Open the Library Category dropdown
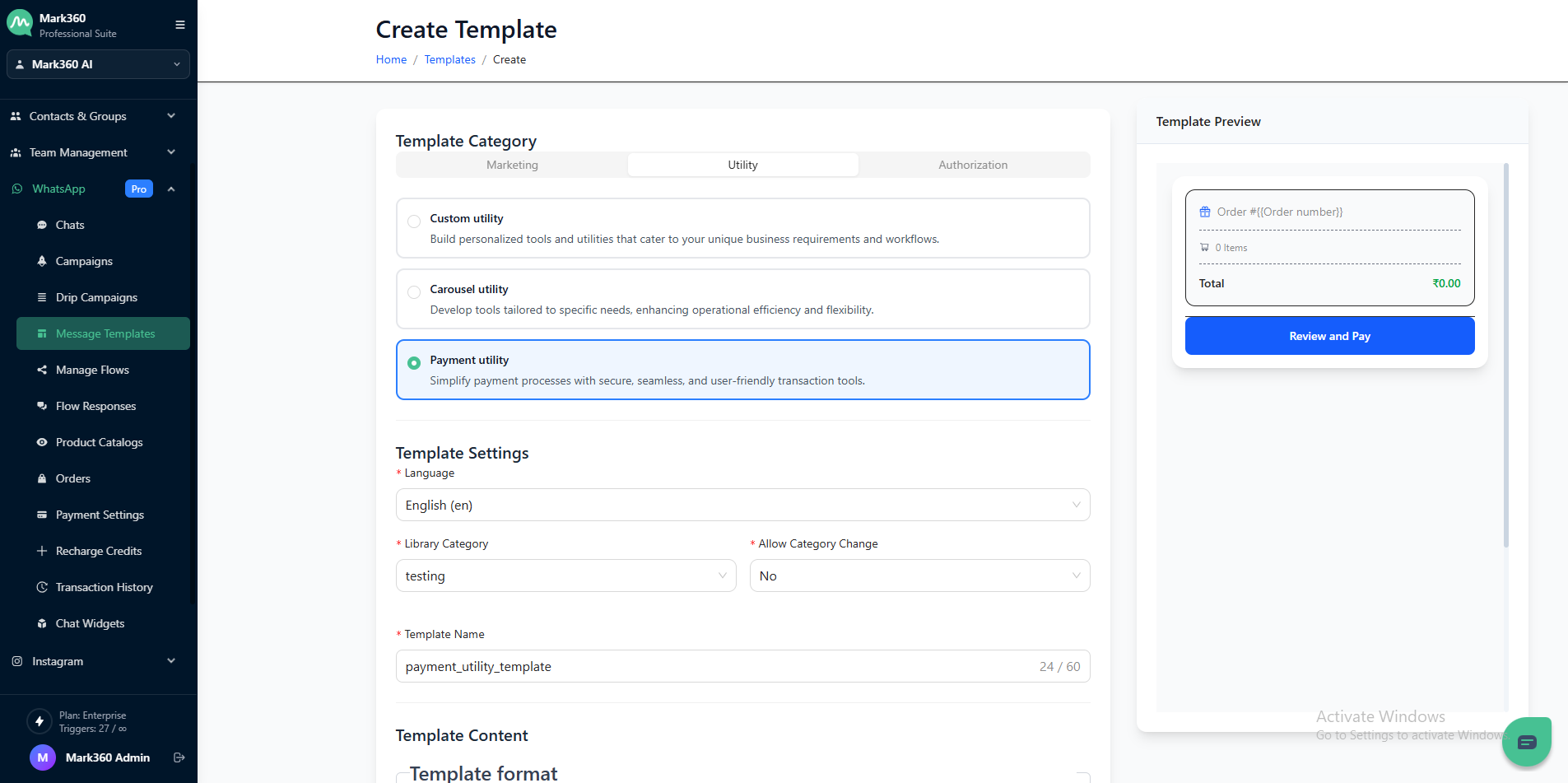Screen dimensions: 1568x783 pos(565,576)
